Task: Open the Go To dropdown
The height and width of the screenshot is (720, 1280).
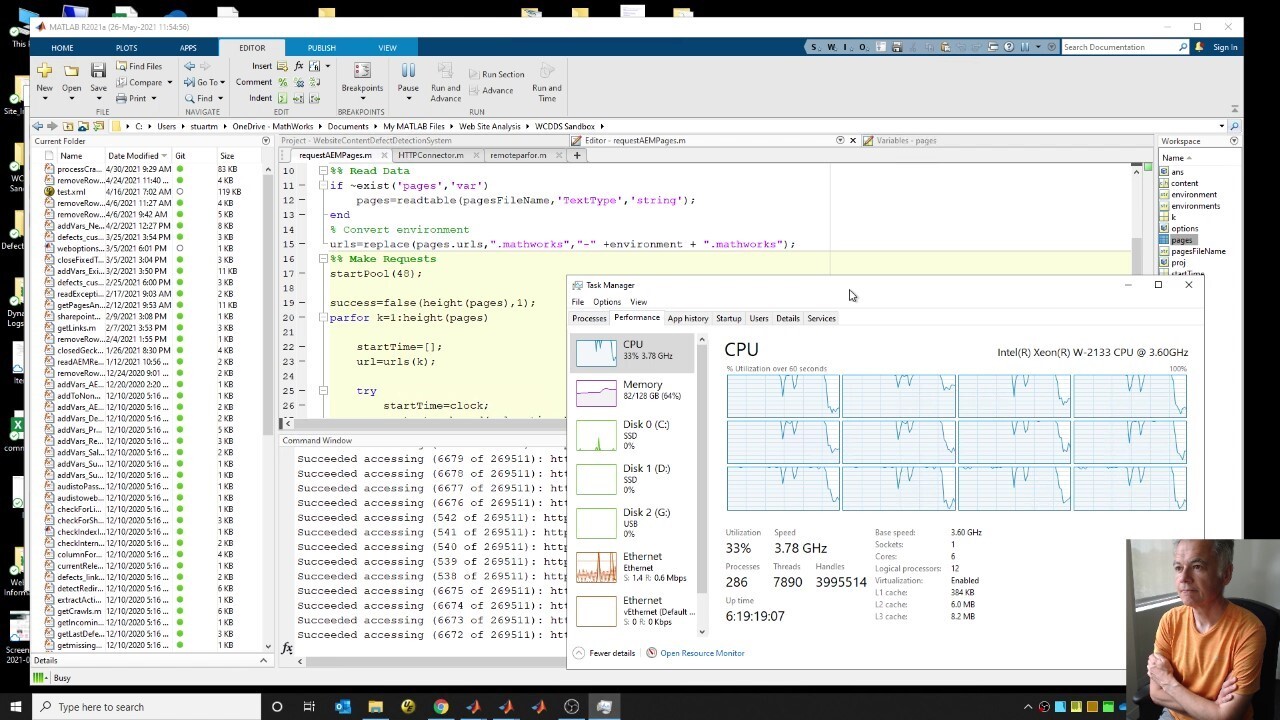Action: tap(208, 82)
